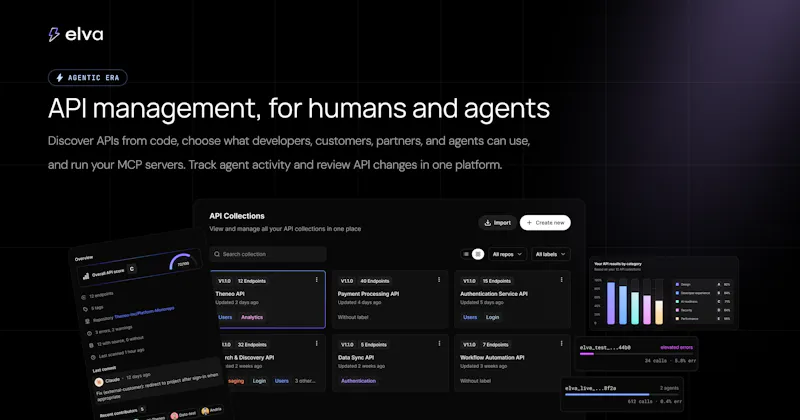
Task: Click the warning icon beside 3 errors
Action: [x=89, y=333]
